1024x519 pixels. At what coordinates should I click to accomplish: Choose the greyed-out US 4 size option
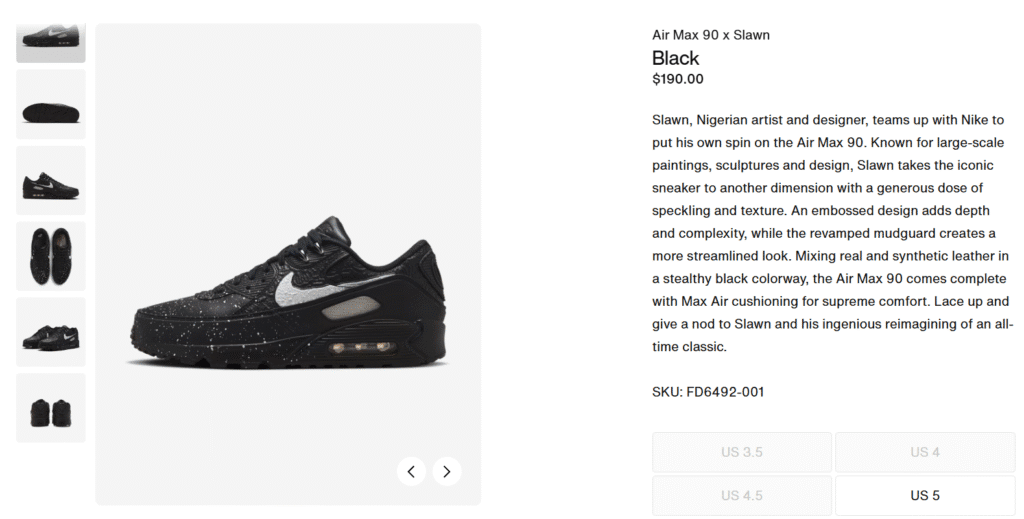pos(925,452)
